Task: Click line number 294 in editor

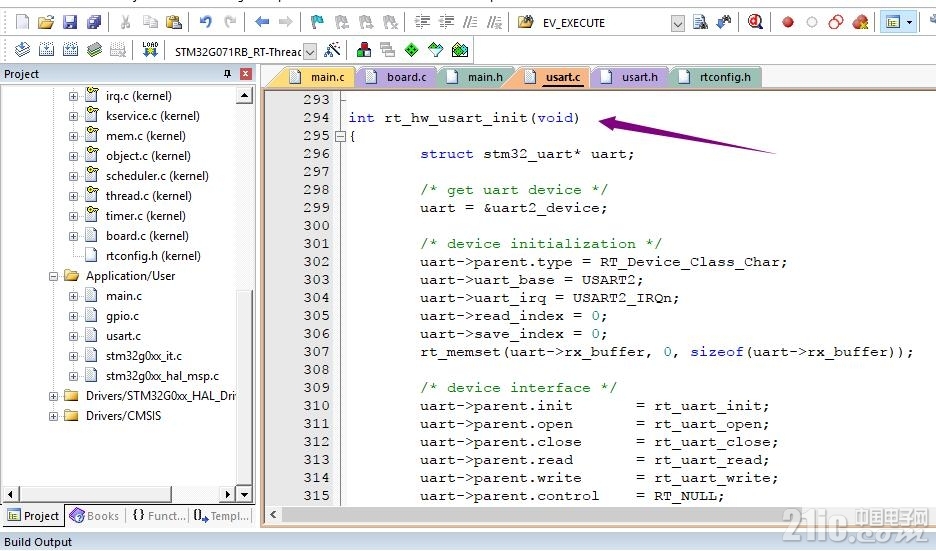Action: tap(316, 118)
